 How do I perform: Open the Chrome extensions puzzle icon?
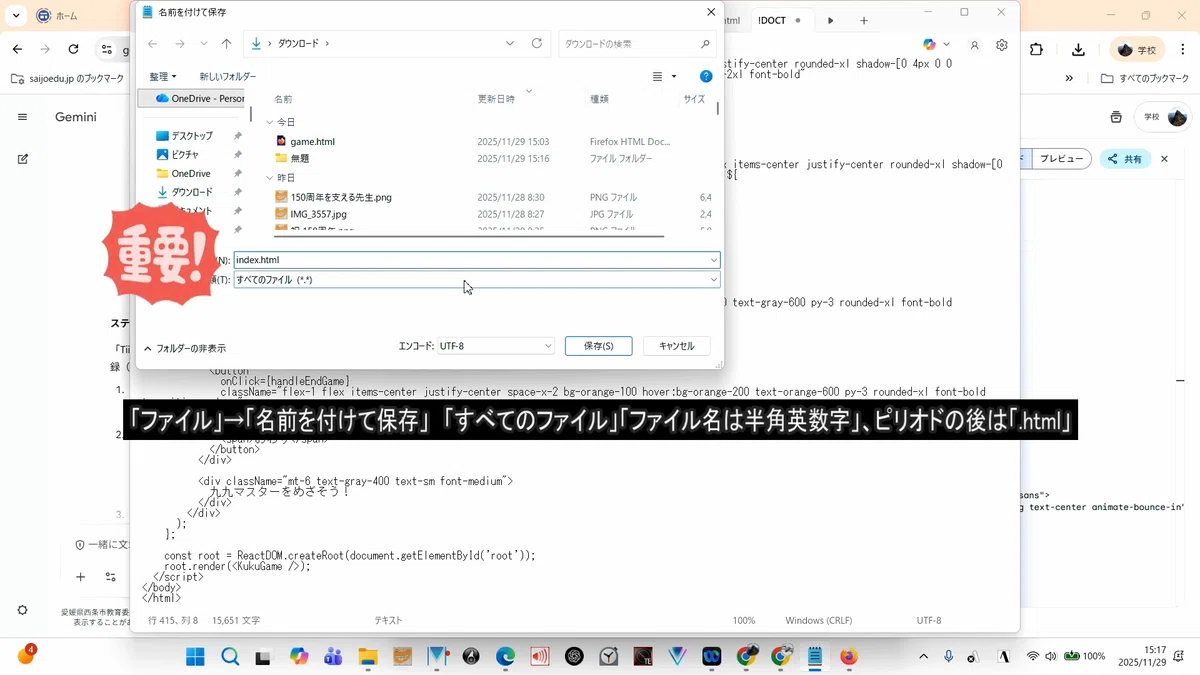[1036, 49]
